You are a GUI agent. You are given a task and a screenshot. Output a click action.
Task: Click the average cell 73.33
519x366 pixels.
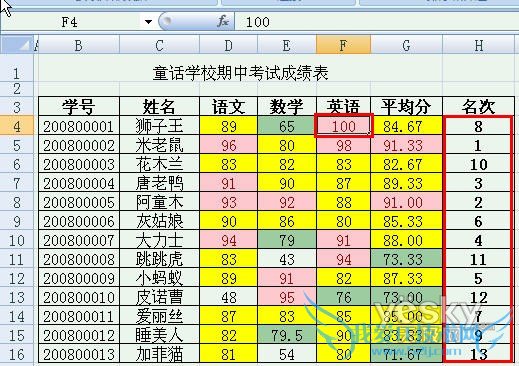click(406, 259)
